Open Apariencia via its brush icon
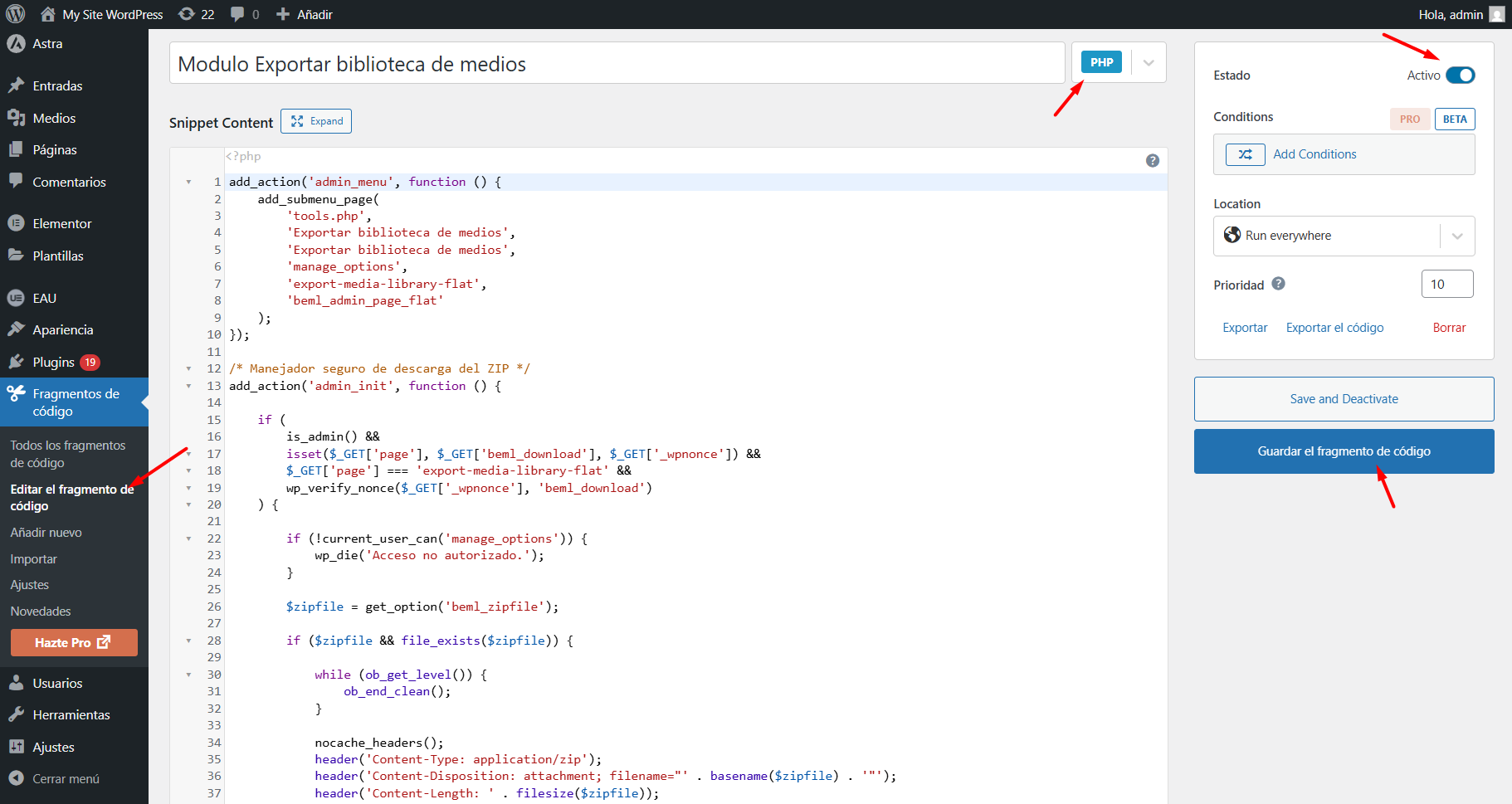 click(17, 329)
